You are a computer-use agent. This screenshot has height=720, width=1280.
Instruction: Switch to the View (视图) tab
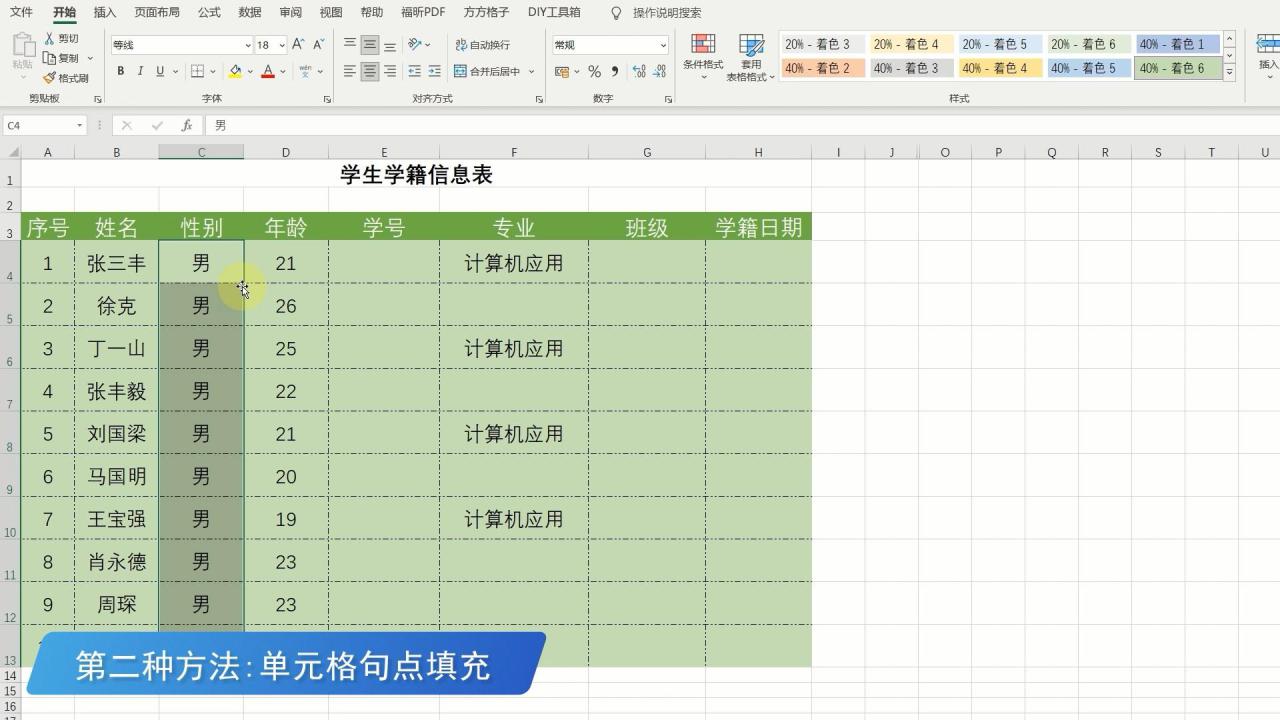pyautogui.click(x=330, y=12)
